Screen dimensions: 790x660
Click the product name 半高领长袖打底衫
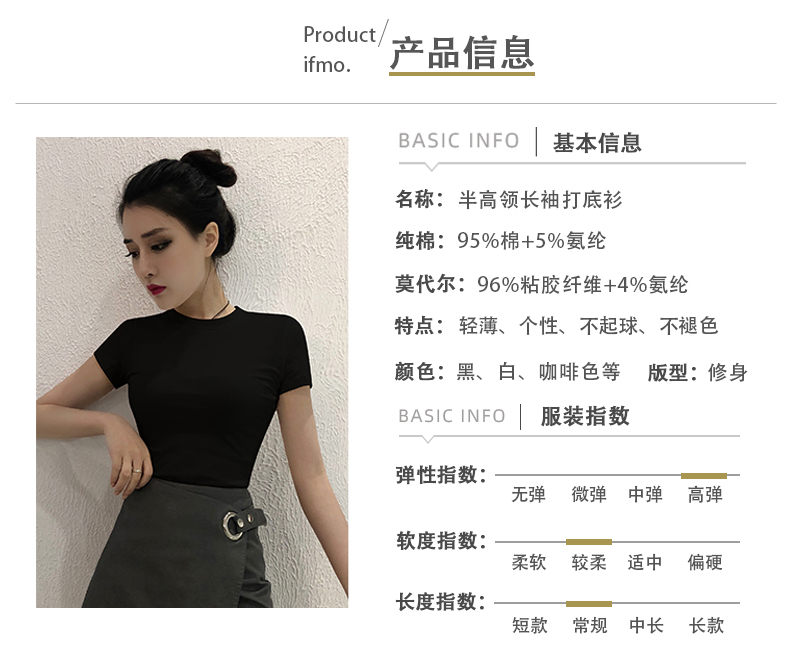pos(540,200)
